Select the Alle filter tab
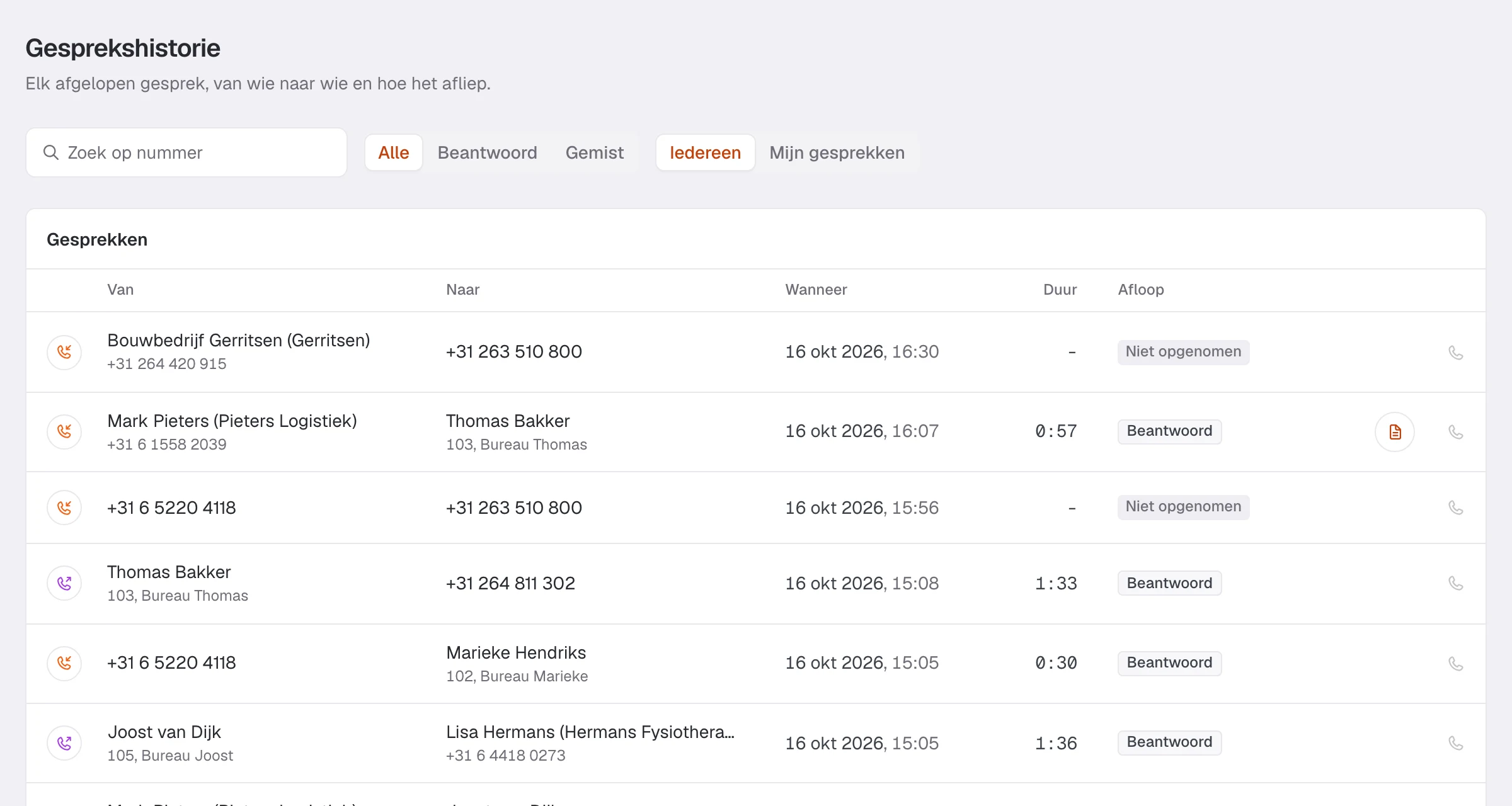 [x=394, y=152]
